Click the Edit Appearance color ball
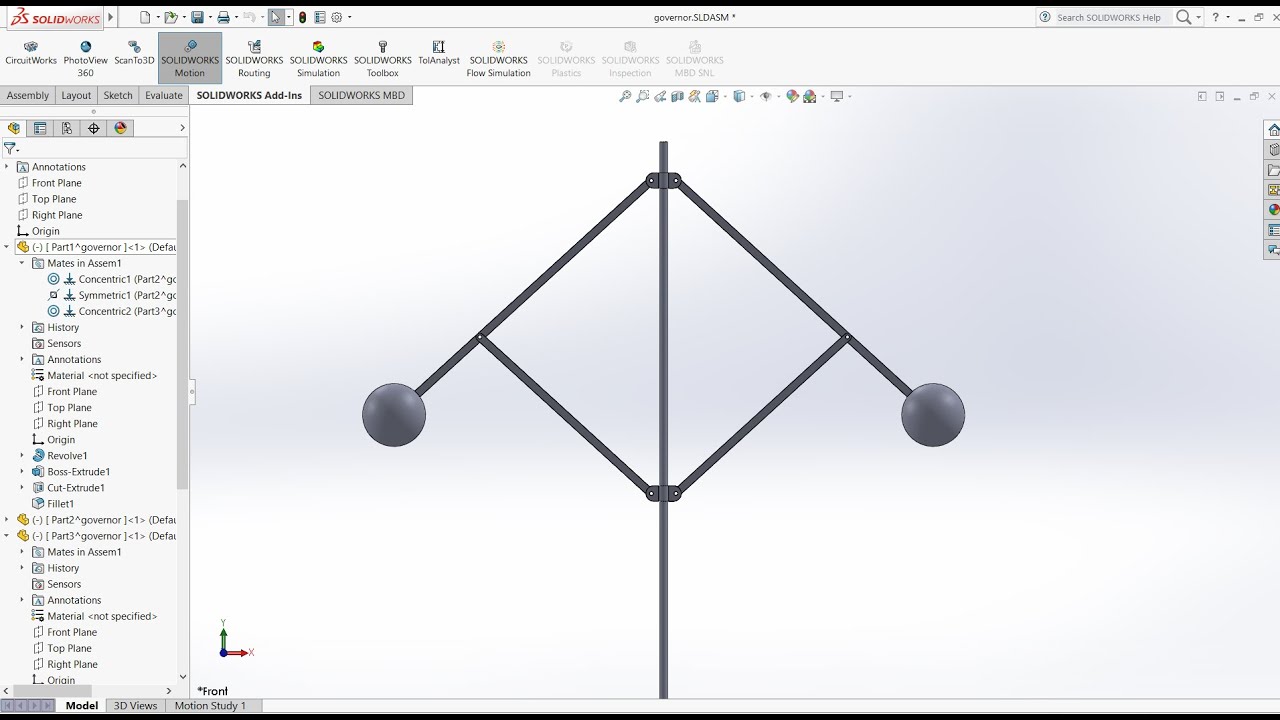 tap(792, 96)
